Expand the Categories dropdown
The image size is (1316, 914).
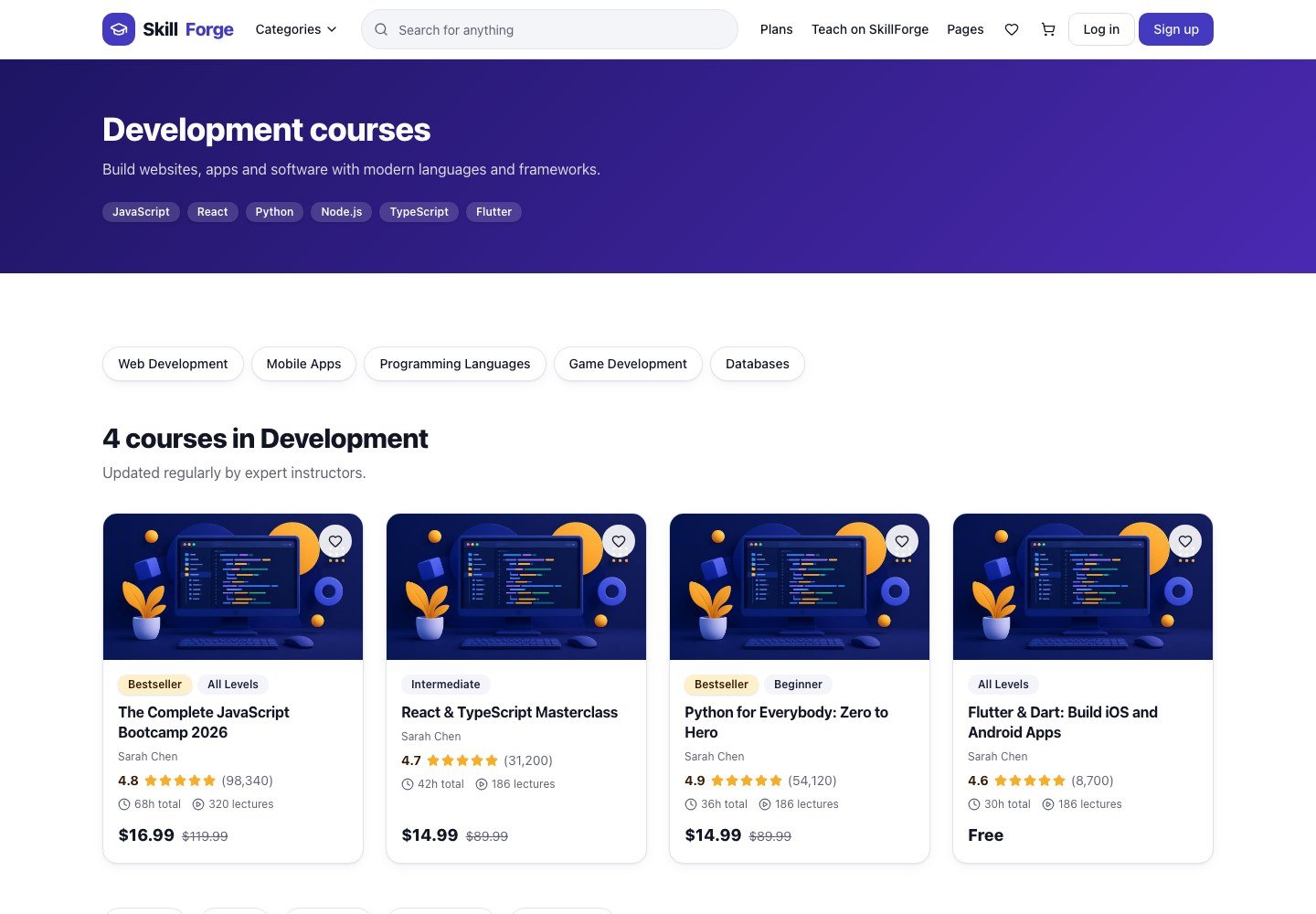[296, 29]
